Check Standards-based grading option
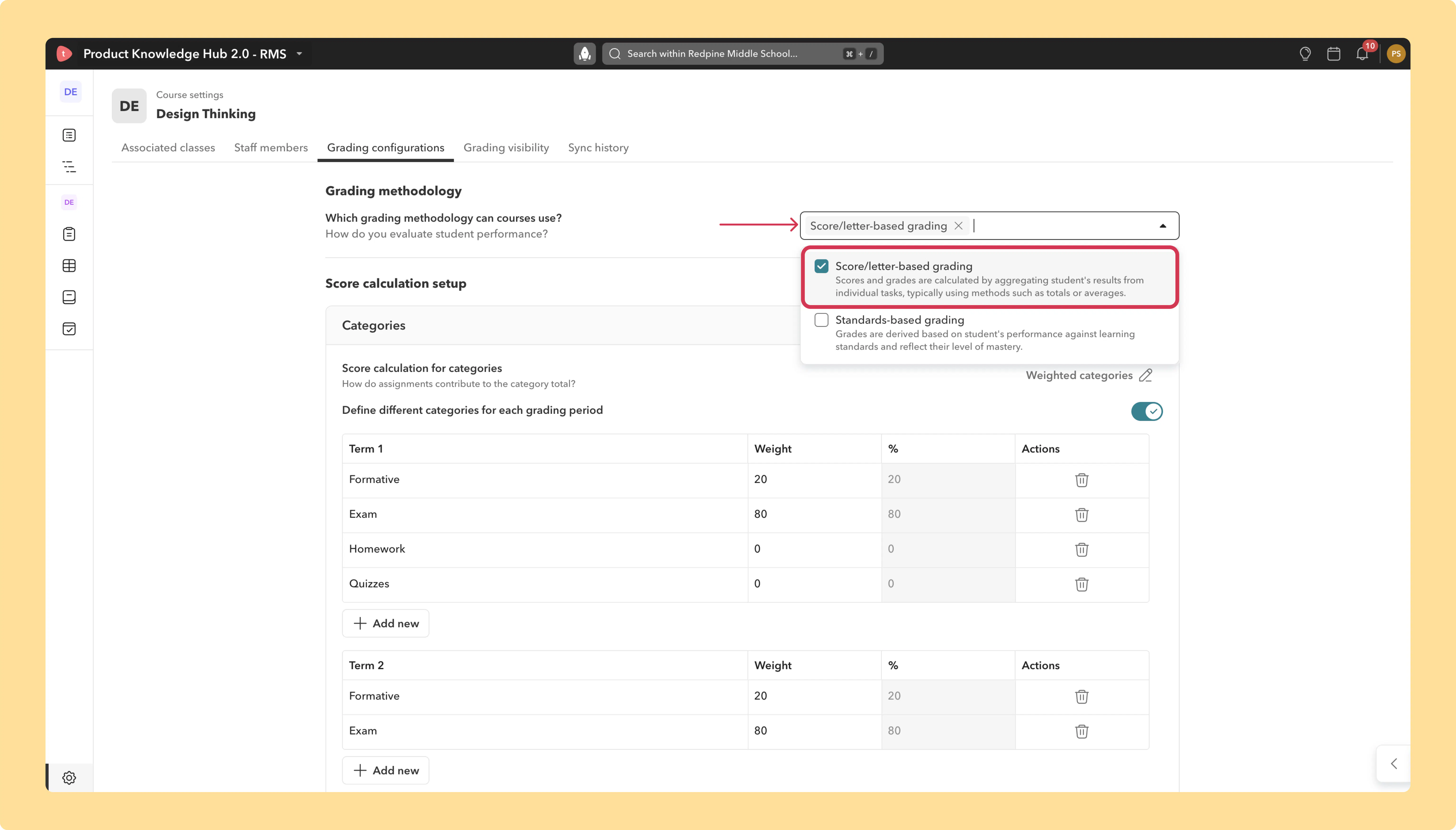This screenshot has width=1456, height=830. tap(821, 320)
